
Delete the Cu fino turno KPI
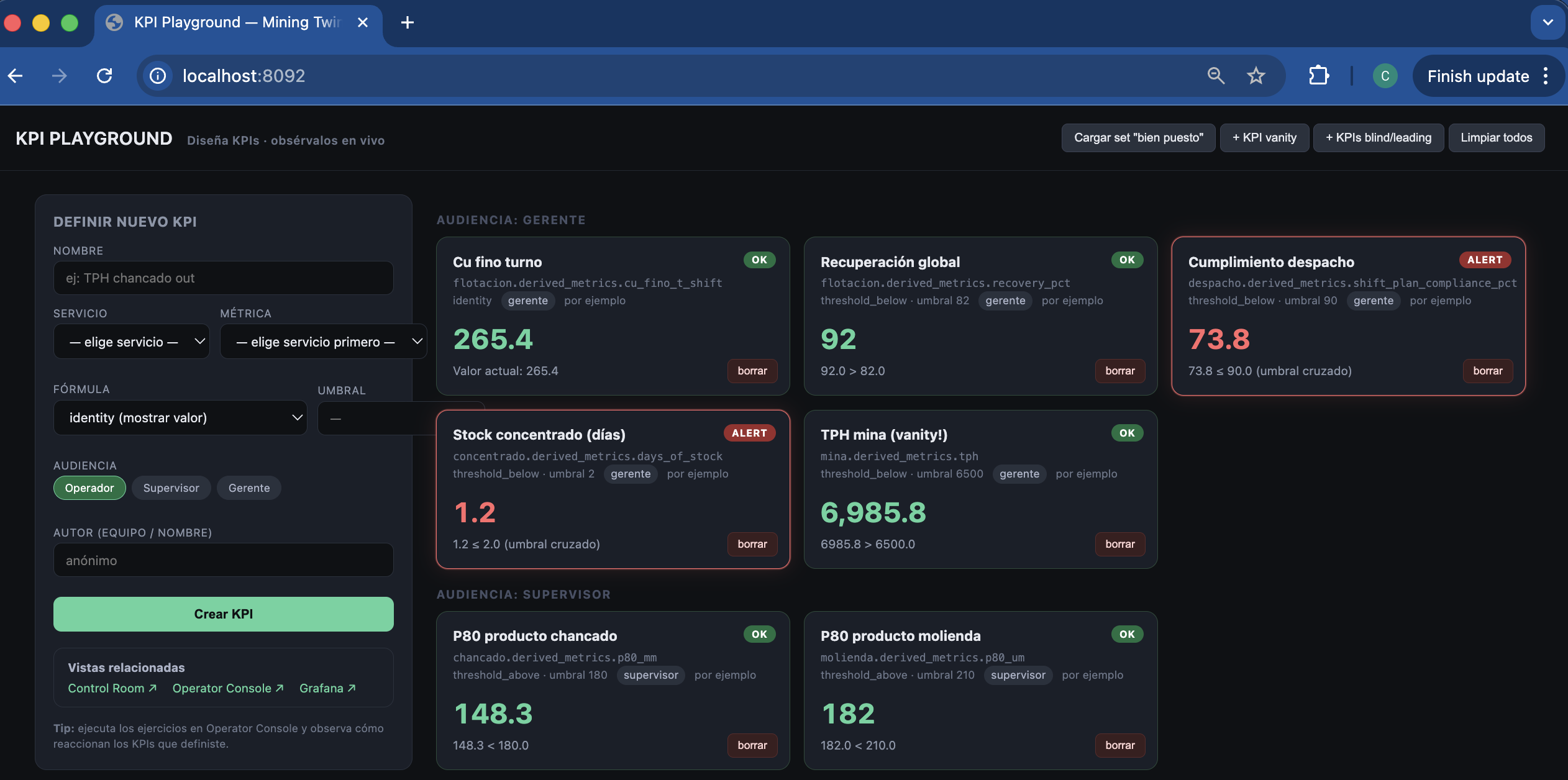coord(752,371)
